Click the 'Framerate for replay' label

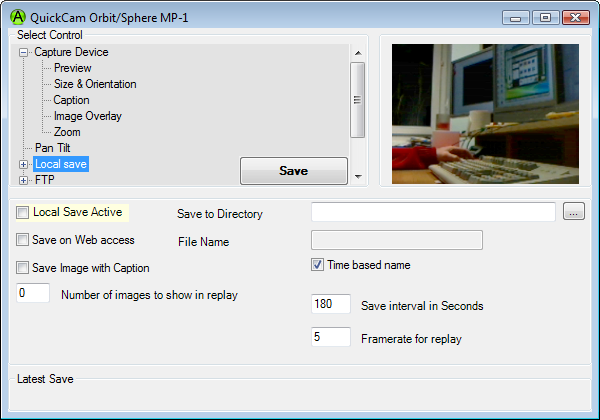[x=411, y=339]
